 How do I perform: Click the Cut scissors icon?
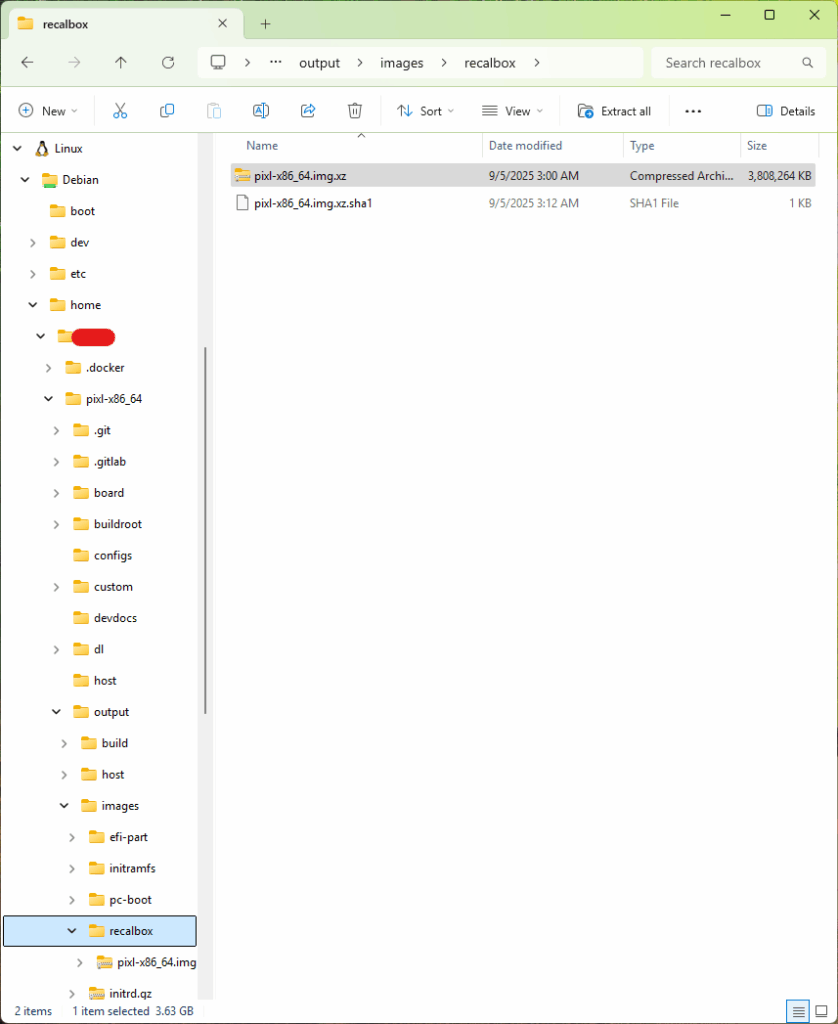(120, 111)
